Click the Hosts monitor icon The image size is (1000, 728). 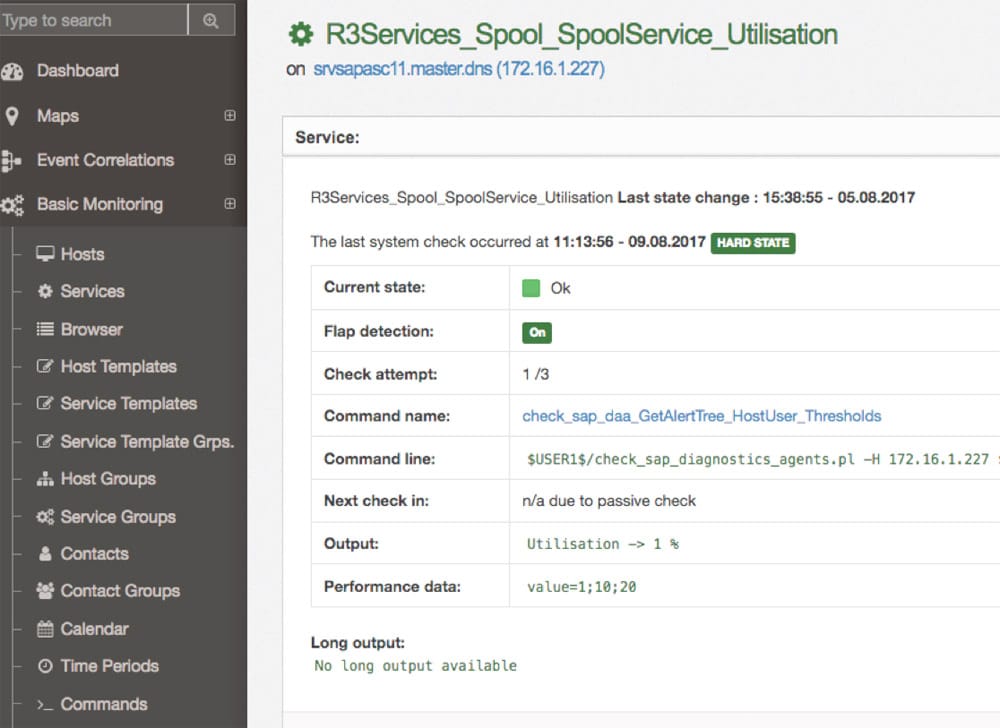45,254
